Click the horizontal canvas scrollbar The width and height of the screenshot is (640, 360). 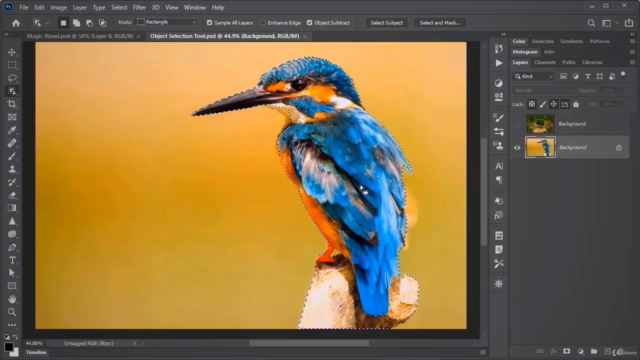pos(309,344)
